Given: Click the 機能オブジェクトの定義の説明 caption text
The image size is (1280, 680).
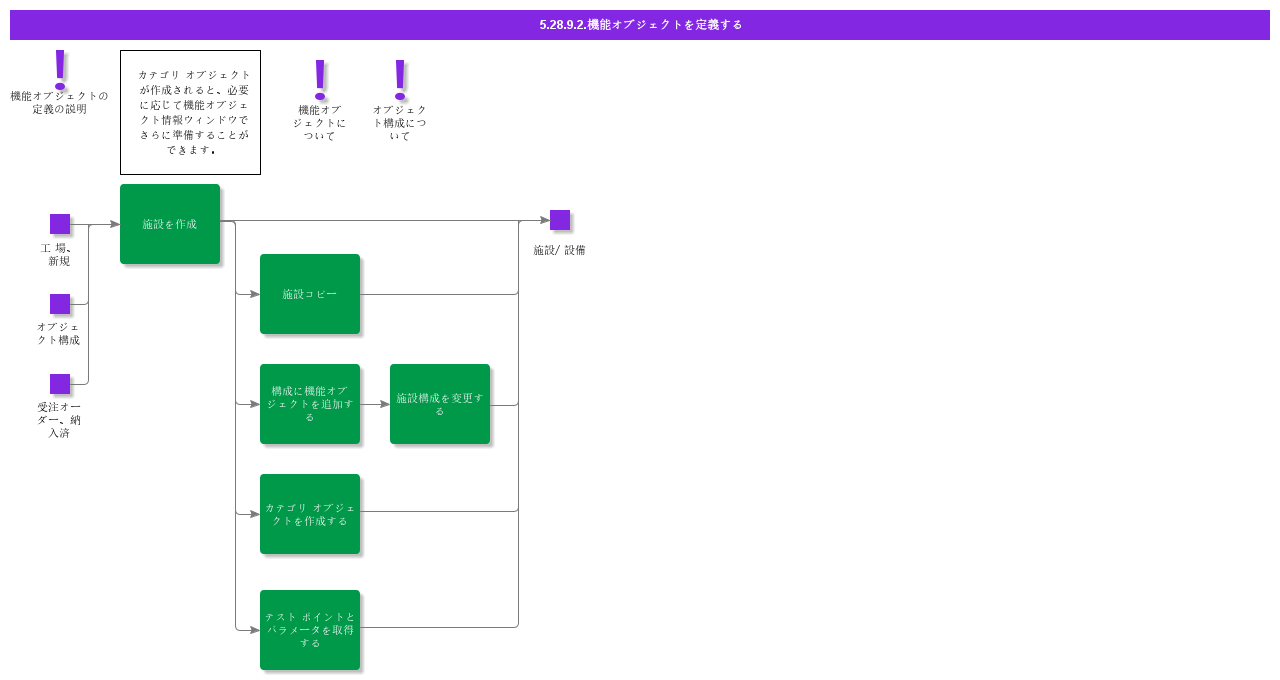Looking at the screenshot, I should click(x=59, y=102).
